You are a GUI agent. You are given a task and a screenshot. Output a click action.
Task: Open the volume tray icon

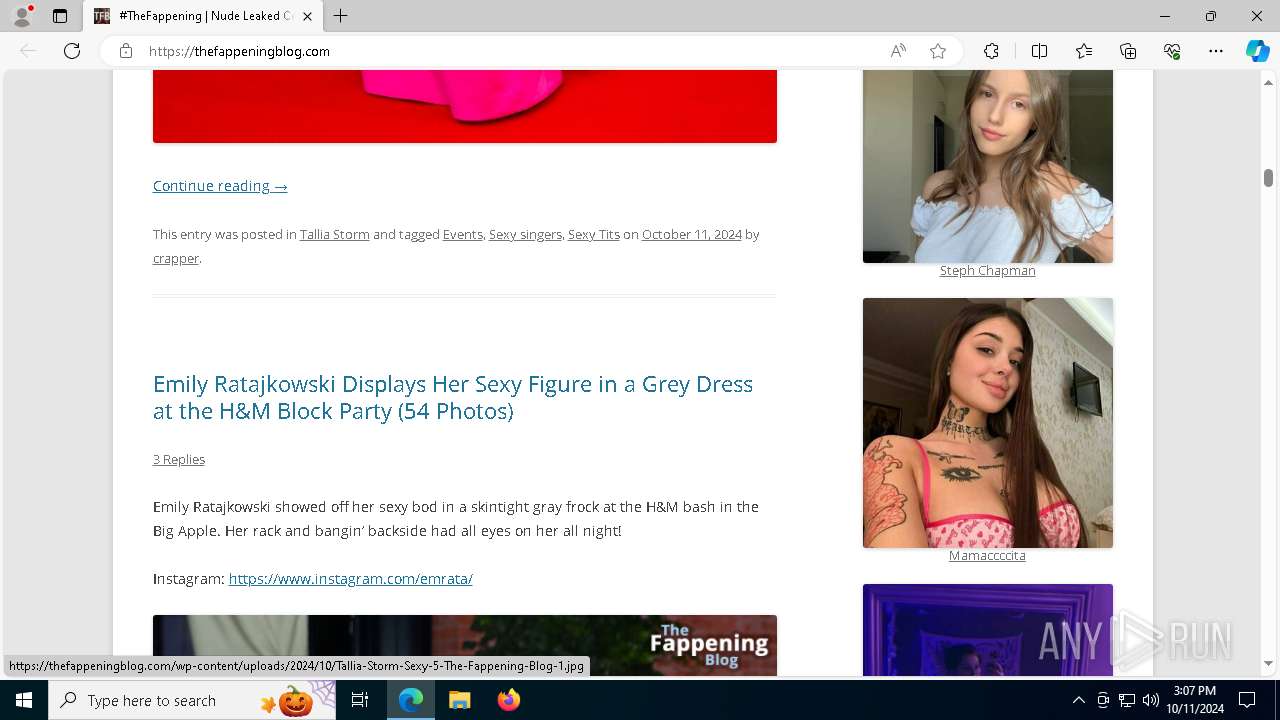(x=1150, y=700)
